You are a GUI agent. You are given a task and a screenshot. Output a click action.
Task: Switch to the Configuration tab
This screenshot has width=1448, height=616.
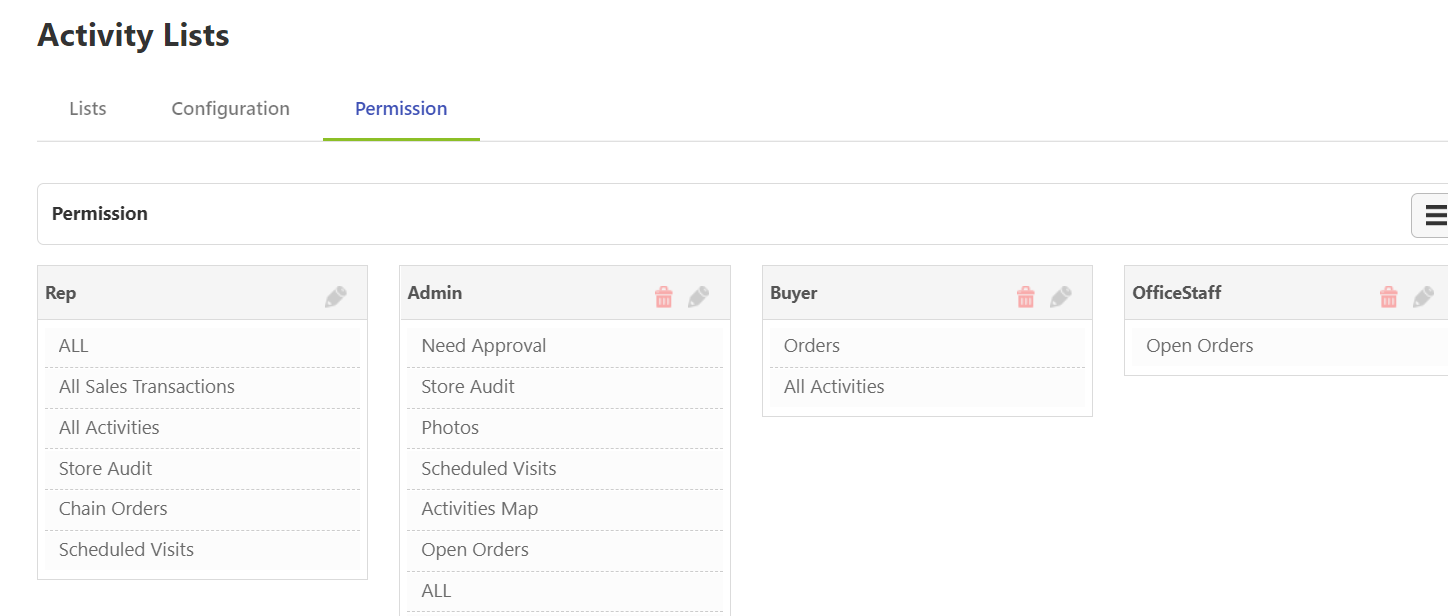[x=230, y=108]
